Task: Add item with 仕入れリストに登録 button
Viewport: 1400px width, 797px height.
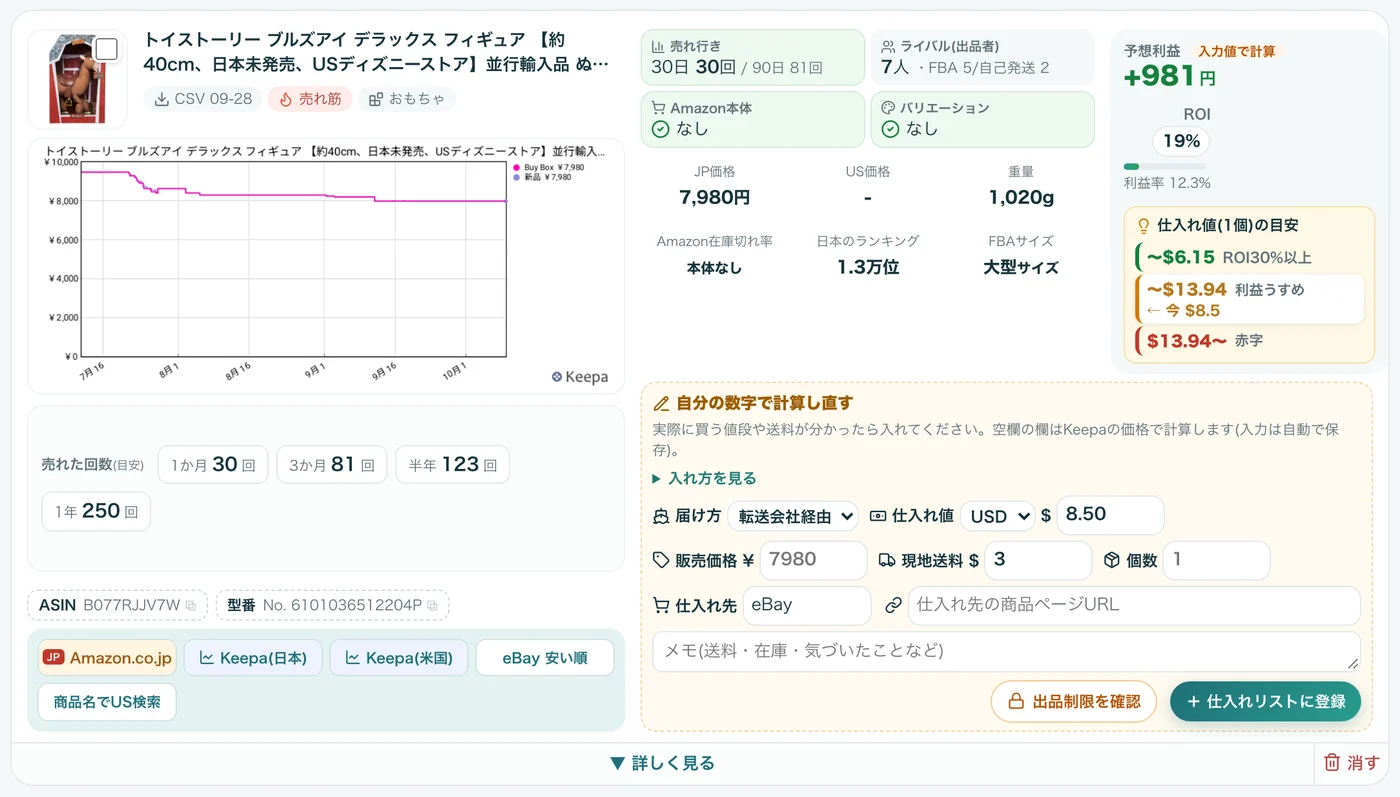Action: (1266, 702)
